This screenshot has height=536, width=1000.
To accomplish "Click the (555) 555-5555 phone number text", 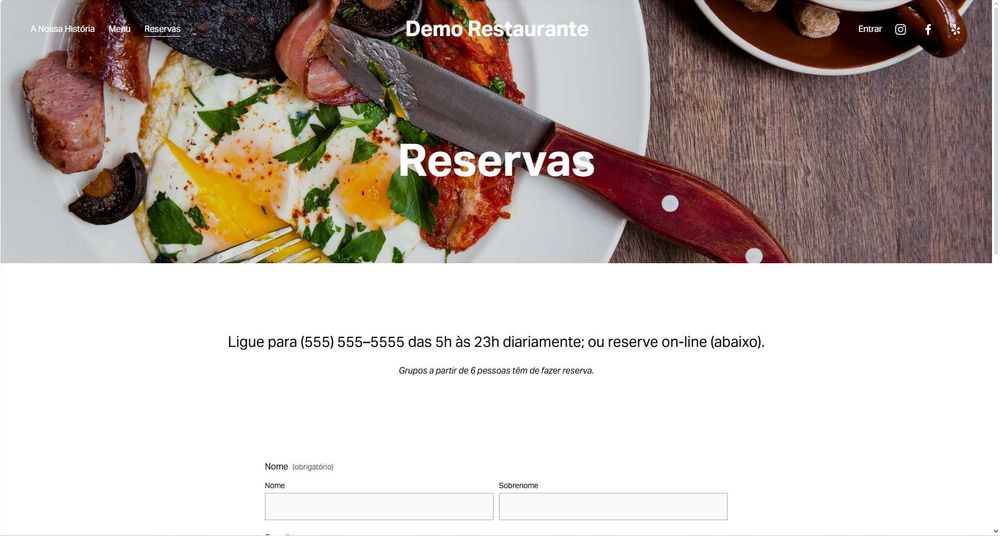I will [352, 342].
